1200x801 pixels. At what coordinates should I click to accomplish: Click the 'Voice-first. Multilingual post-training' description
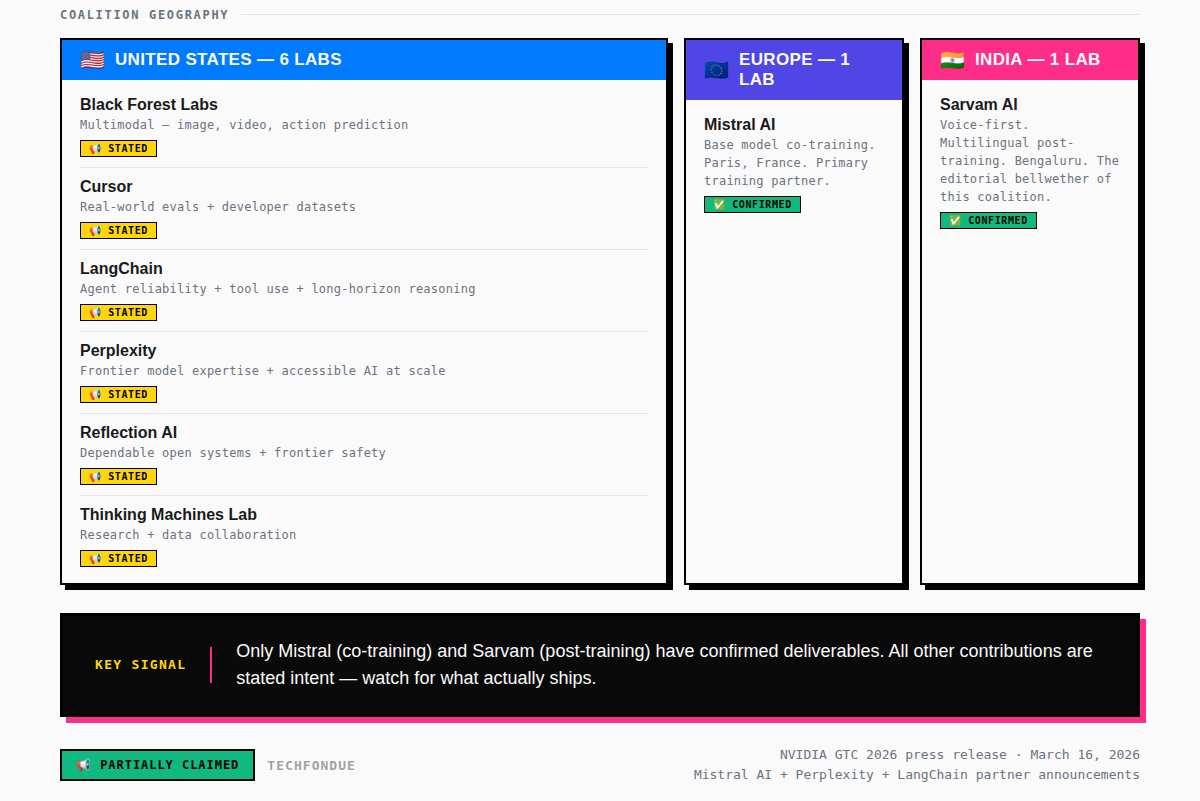point(1030,161)
